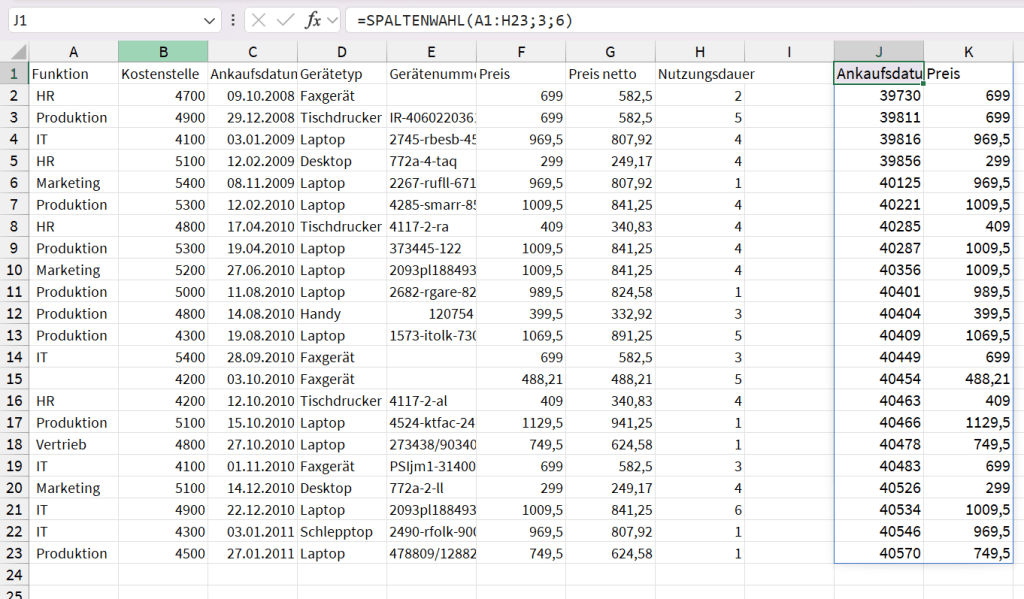Select row 1 header

[14, 74]
